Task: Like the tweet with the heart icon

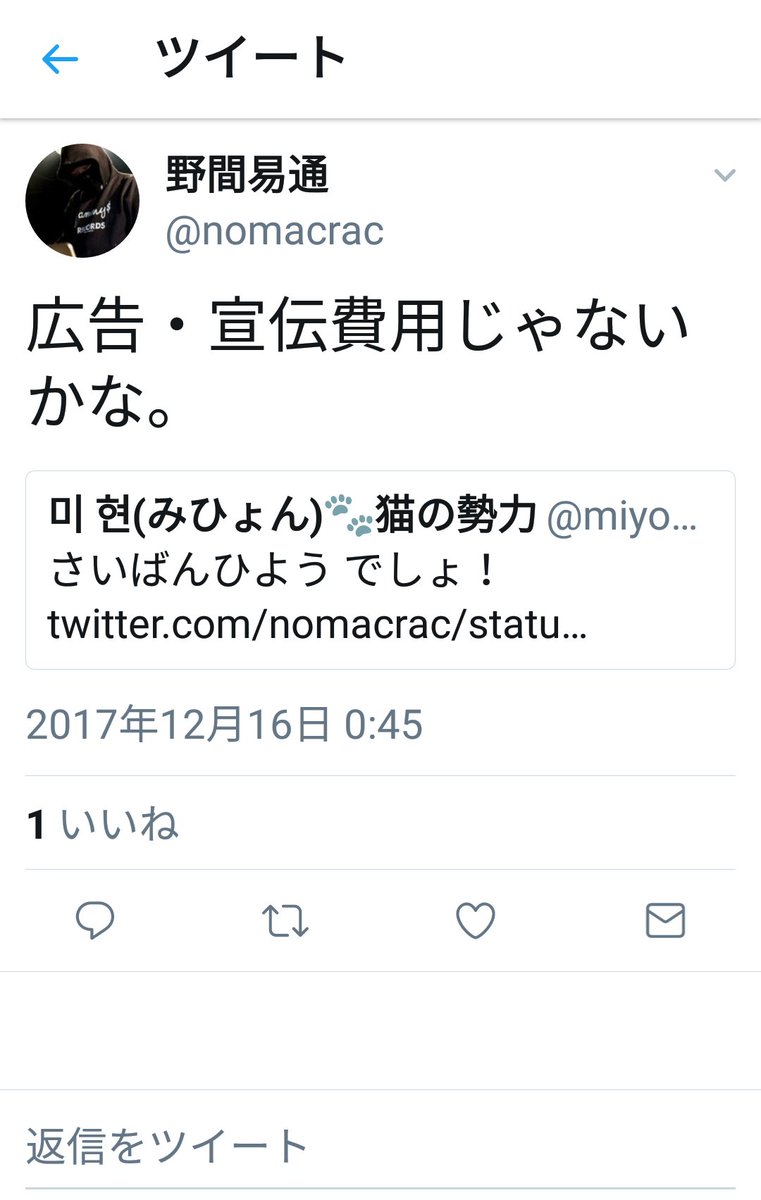Action: coord(475,921)
